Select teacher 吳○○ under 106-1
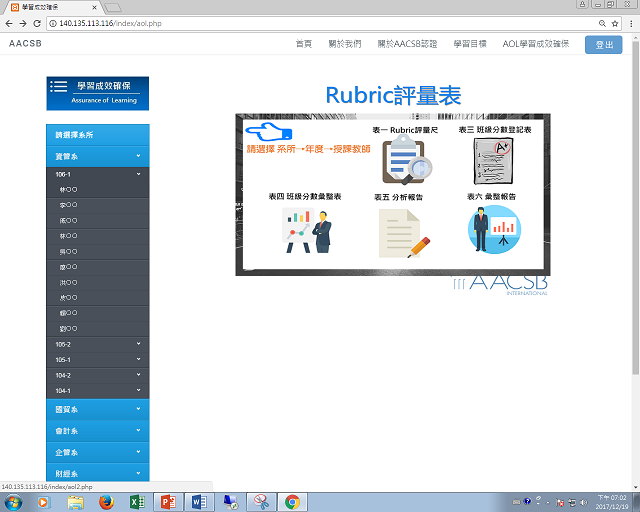 click(x=98, y=252)
